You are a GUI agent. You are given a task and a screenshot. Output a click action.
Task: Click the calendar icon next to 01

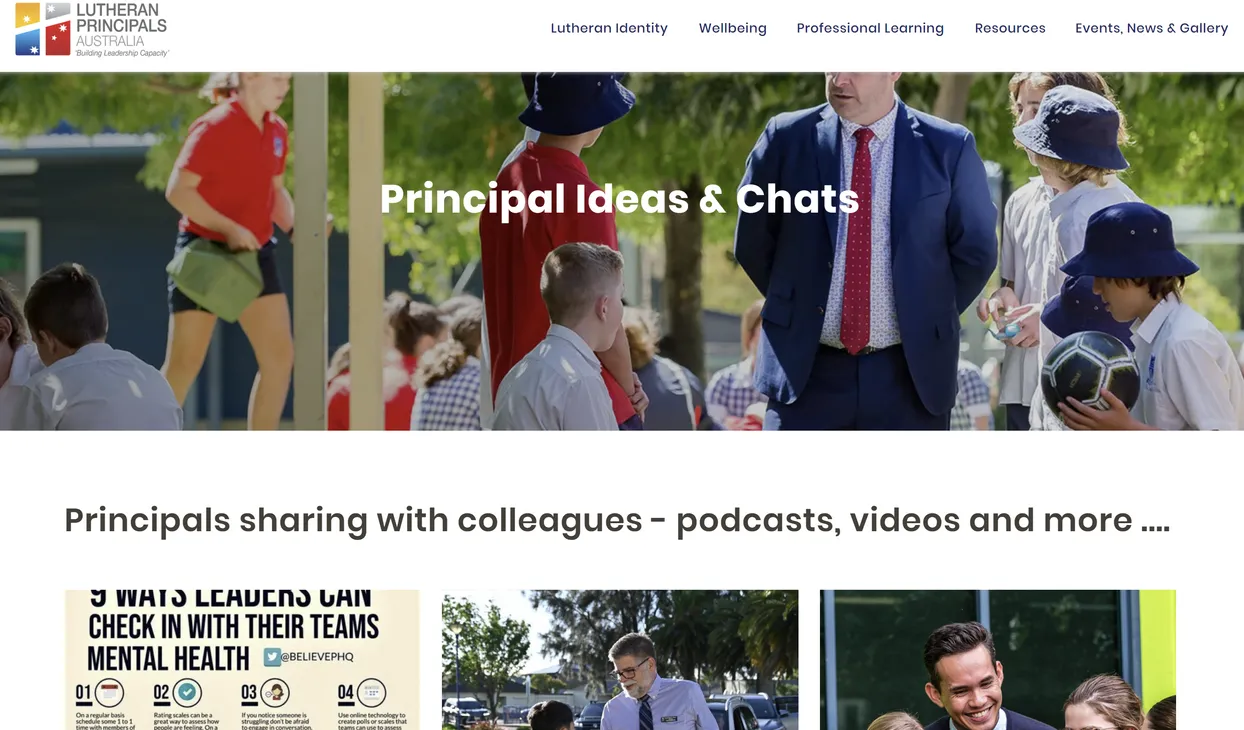pos(111,692)
